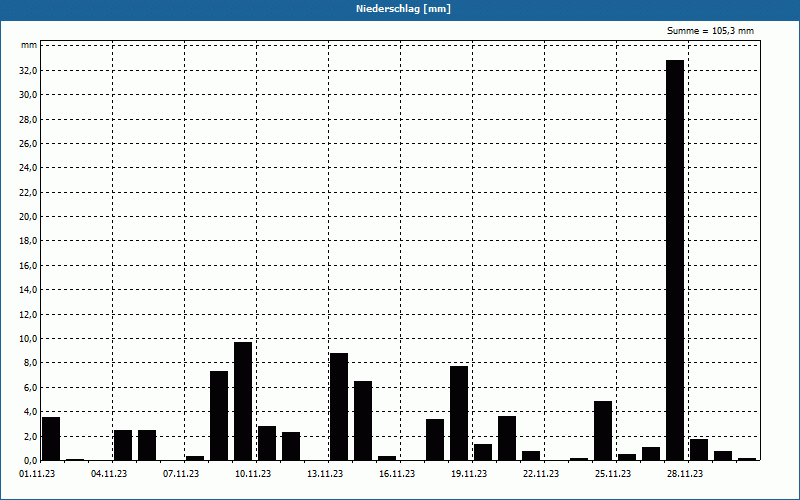Select the 'Summe = 105,3 mm' total label
Viewport: 800px width, 500px height.
click(x=710, y=31)
